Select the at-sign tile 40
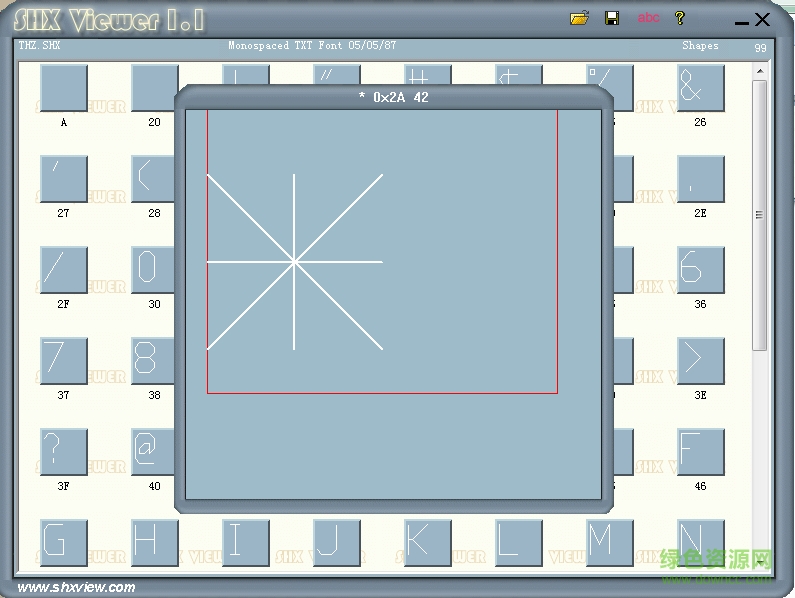Image resolution: width=795 pixels, height=598 pixels. [153, 452]
